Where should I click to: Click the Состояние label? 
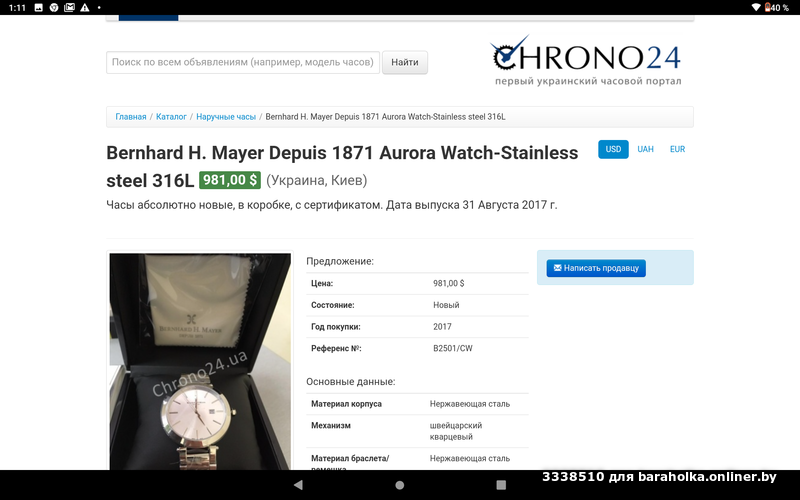coord(333,305)
